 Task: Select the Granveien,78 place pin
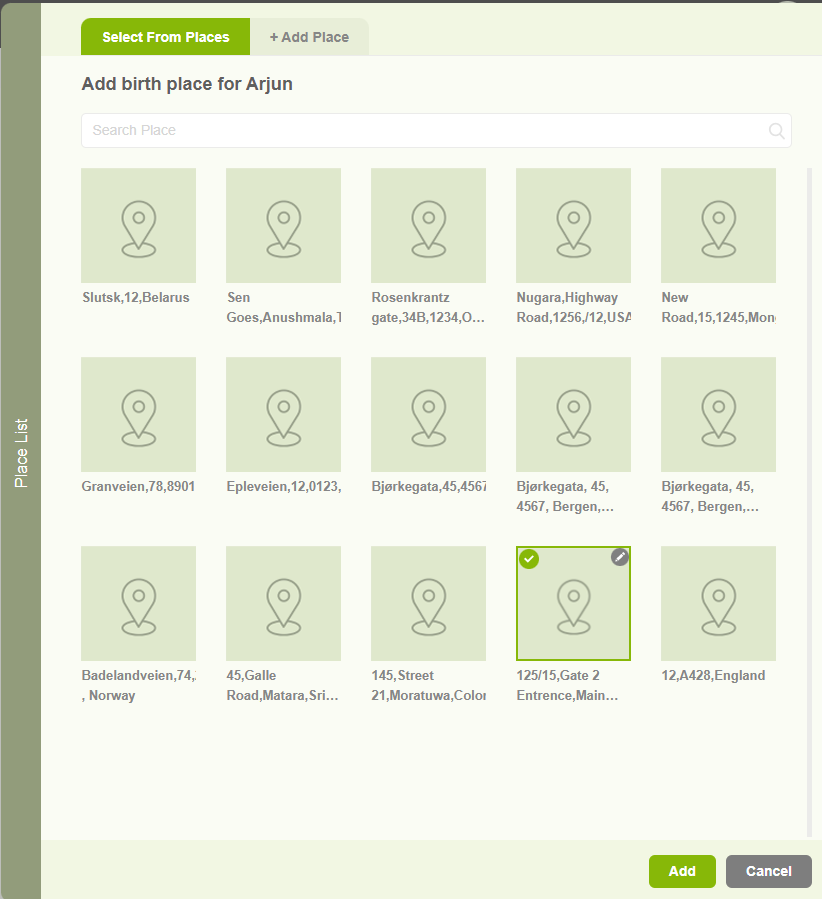138,415
